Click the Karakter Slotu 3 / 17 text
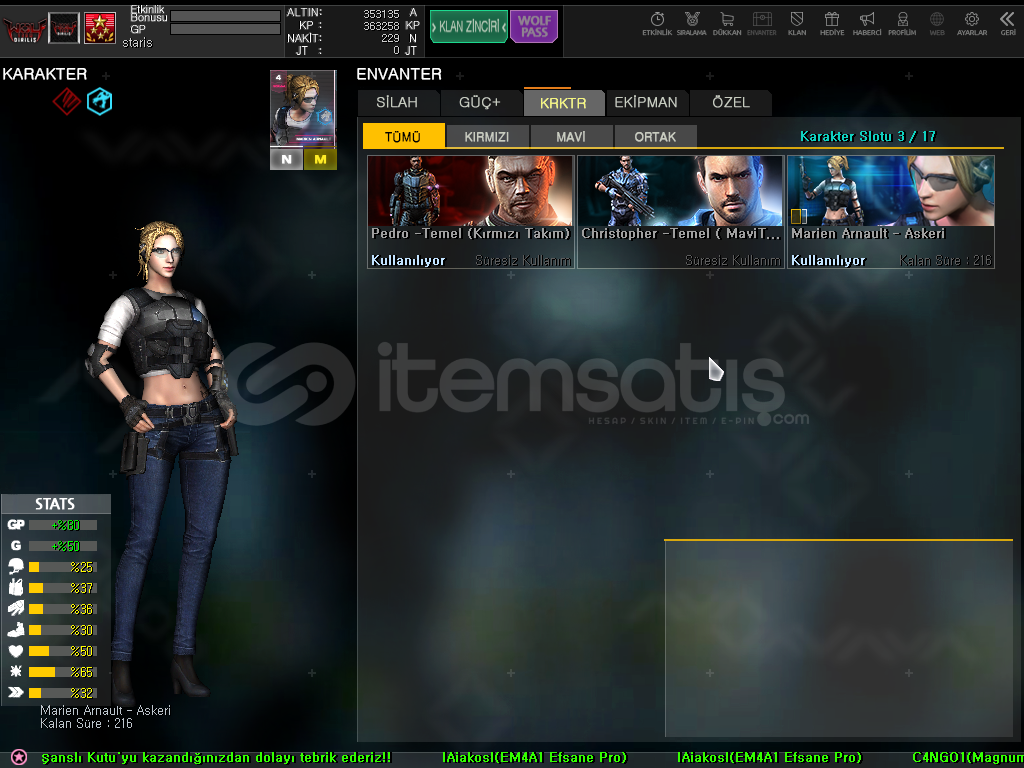This screenshot has height=768, width=1024. coord(867,136)
